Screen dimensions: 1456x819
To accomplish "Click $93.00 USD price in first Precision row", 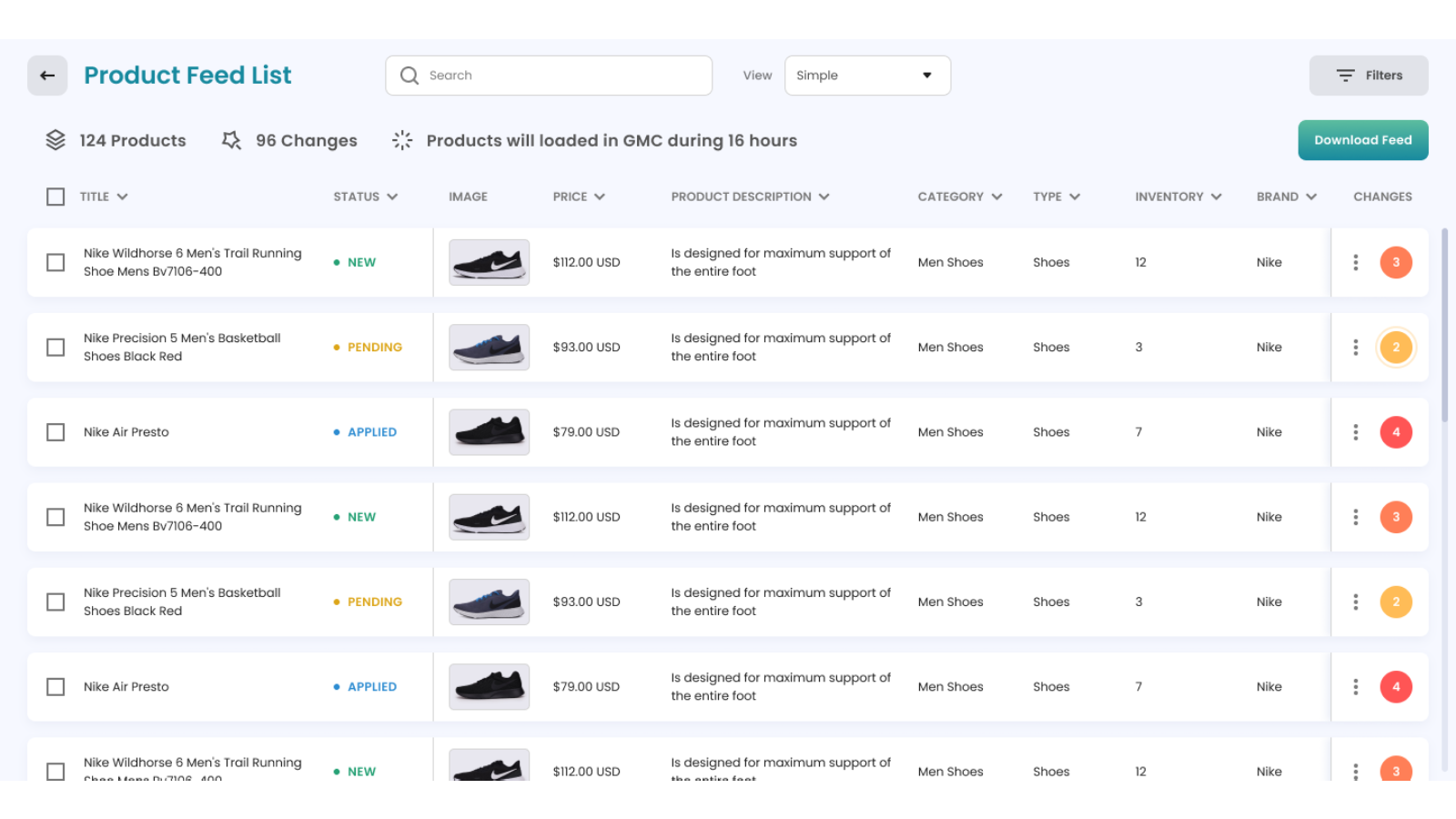I will pyautogui.click(x=586, y=347).
